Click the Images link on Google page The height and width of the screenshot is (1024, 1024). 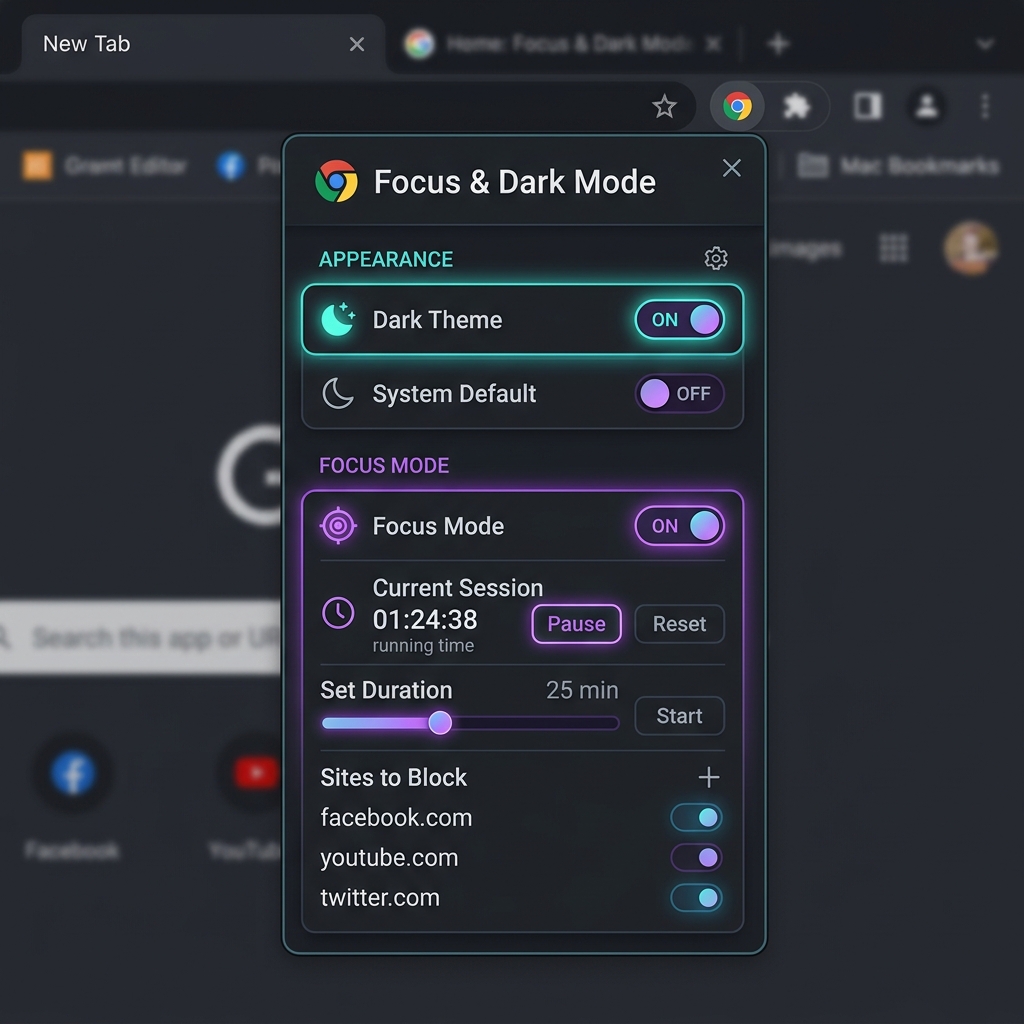[x=807, y=248]
